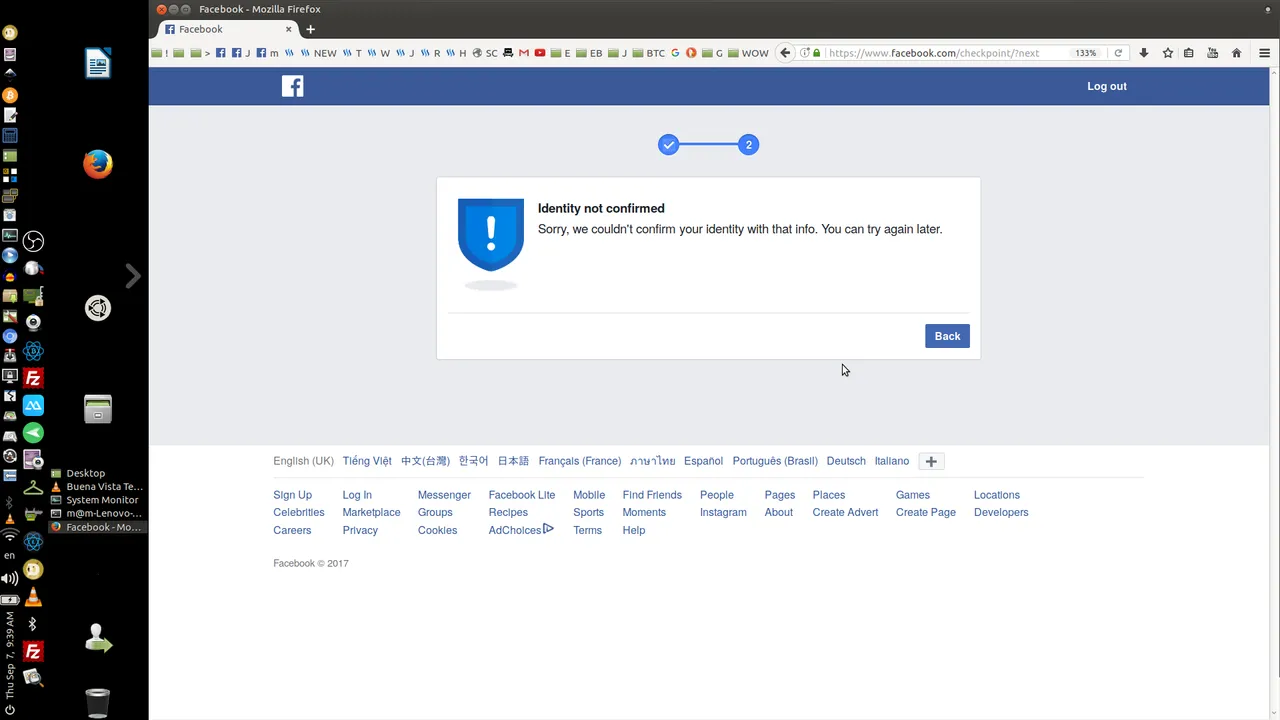Click the Sign Up footer link
The height and width of the screenshot is (720, 1280).
click(292, 495)
